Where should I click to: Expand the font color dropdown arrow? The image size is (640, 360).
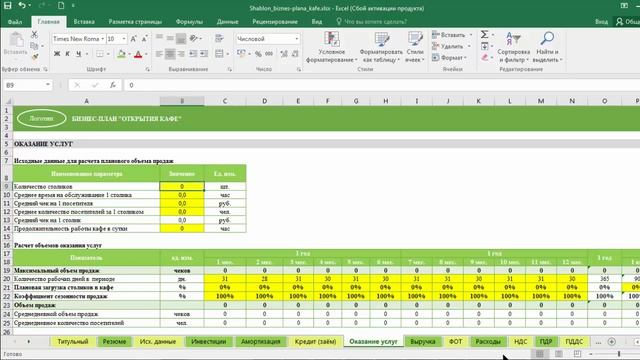coord(146,54)
